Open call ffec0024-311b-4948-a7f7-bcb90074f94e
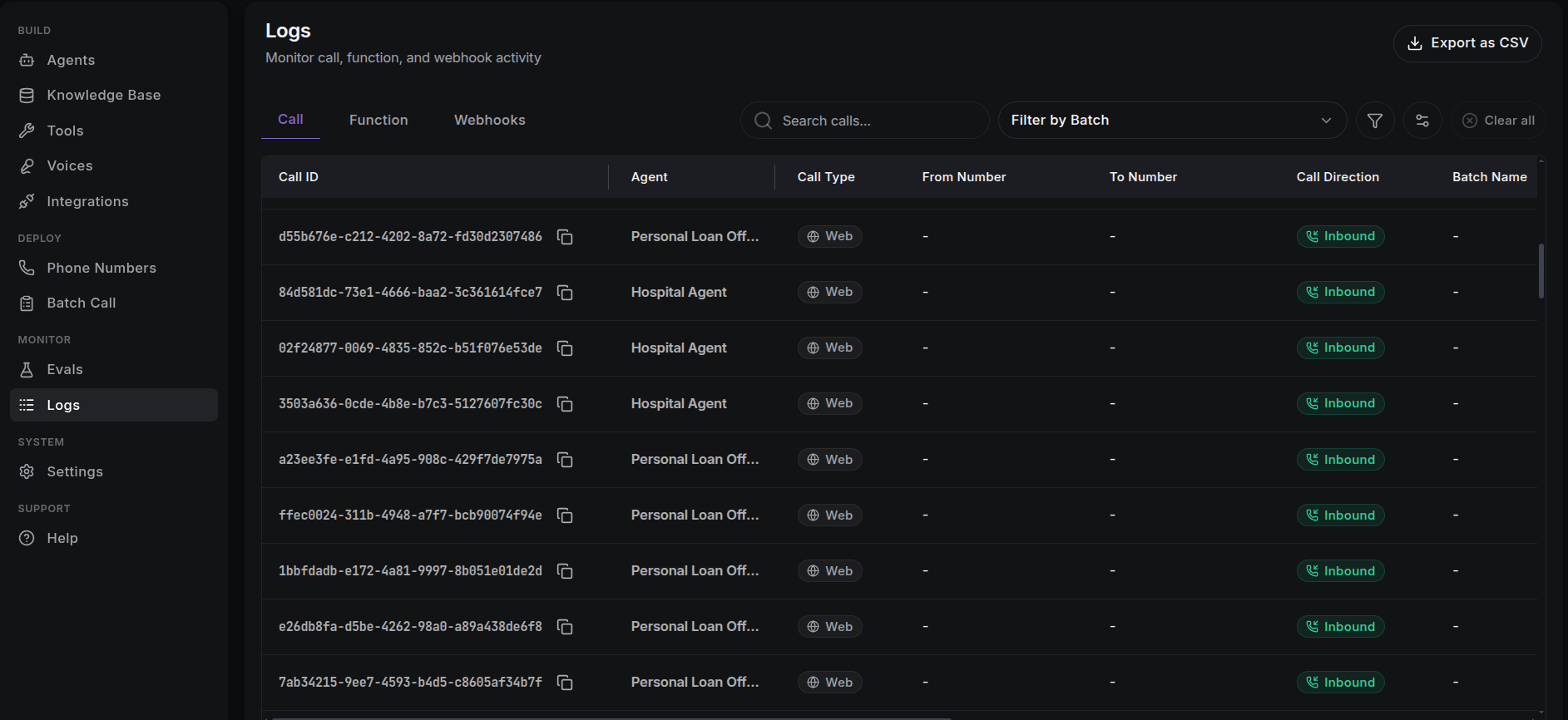This screenshot has width=1568, height=720. (x=410, y=515)
